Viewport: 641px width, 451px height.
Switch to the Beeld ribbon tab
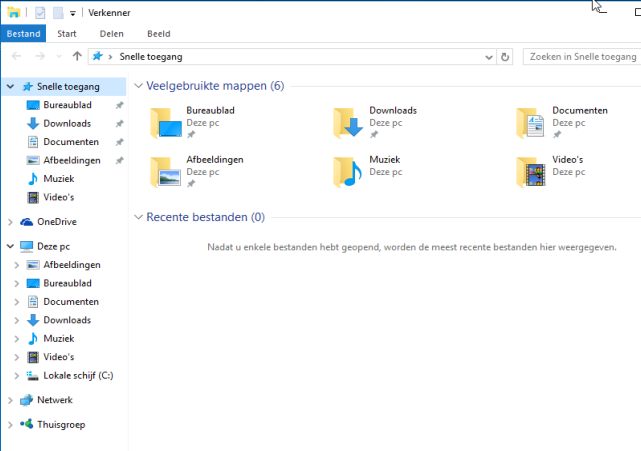click(158, 33)
